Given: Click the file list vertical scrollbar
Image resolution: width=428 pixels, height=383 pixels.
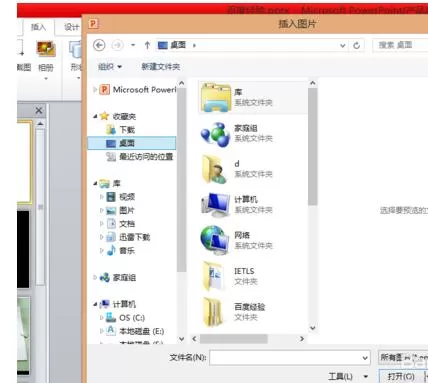Looking at the screenshot, I should tap(312, 147).
